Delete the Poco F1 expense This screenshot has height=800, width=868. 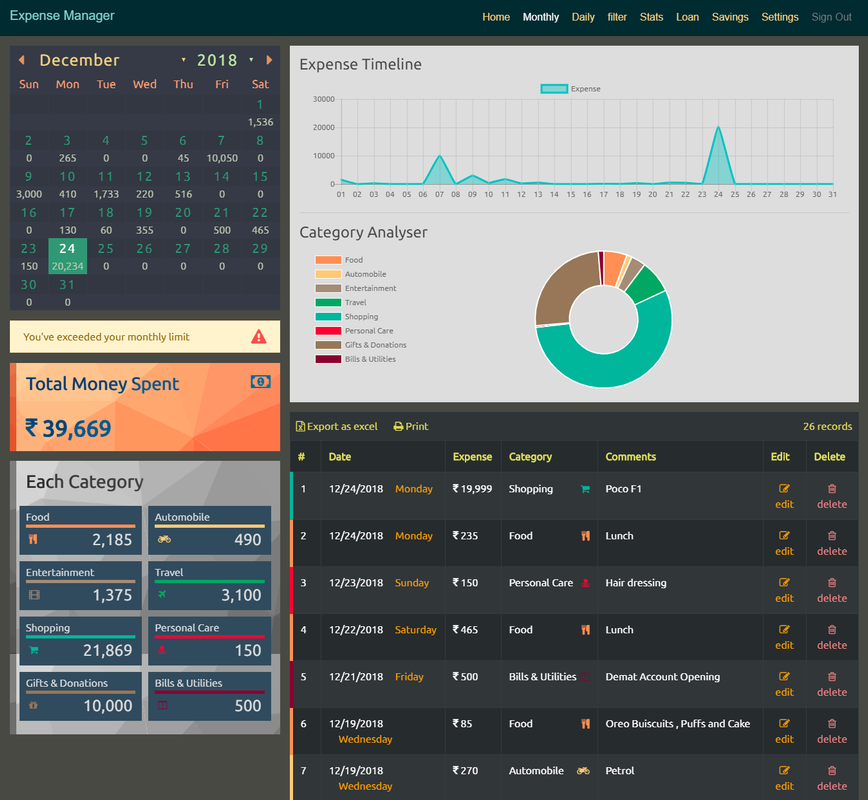point(832,496)
